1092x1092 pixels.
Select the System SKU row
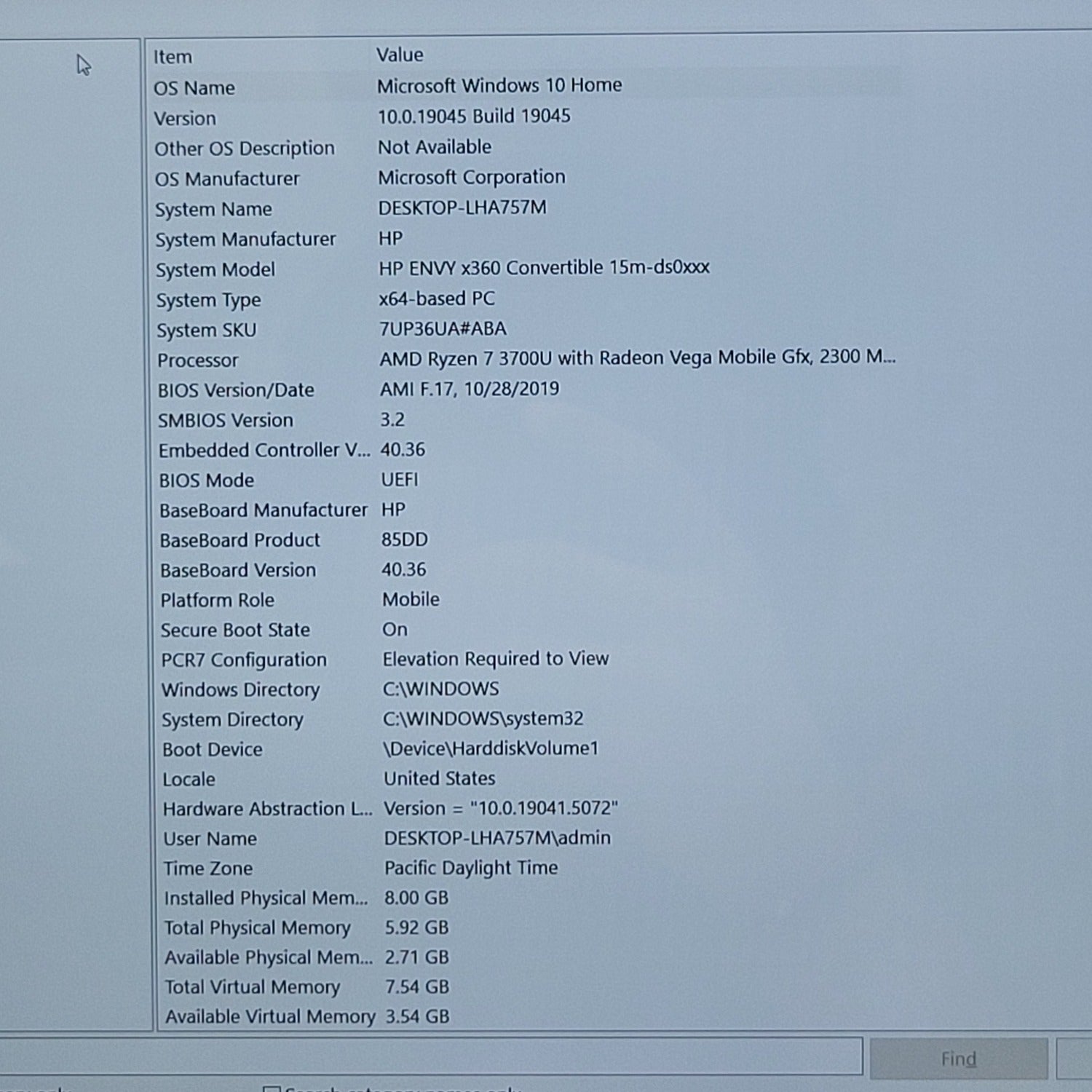point(207,331)
